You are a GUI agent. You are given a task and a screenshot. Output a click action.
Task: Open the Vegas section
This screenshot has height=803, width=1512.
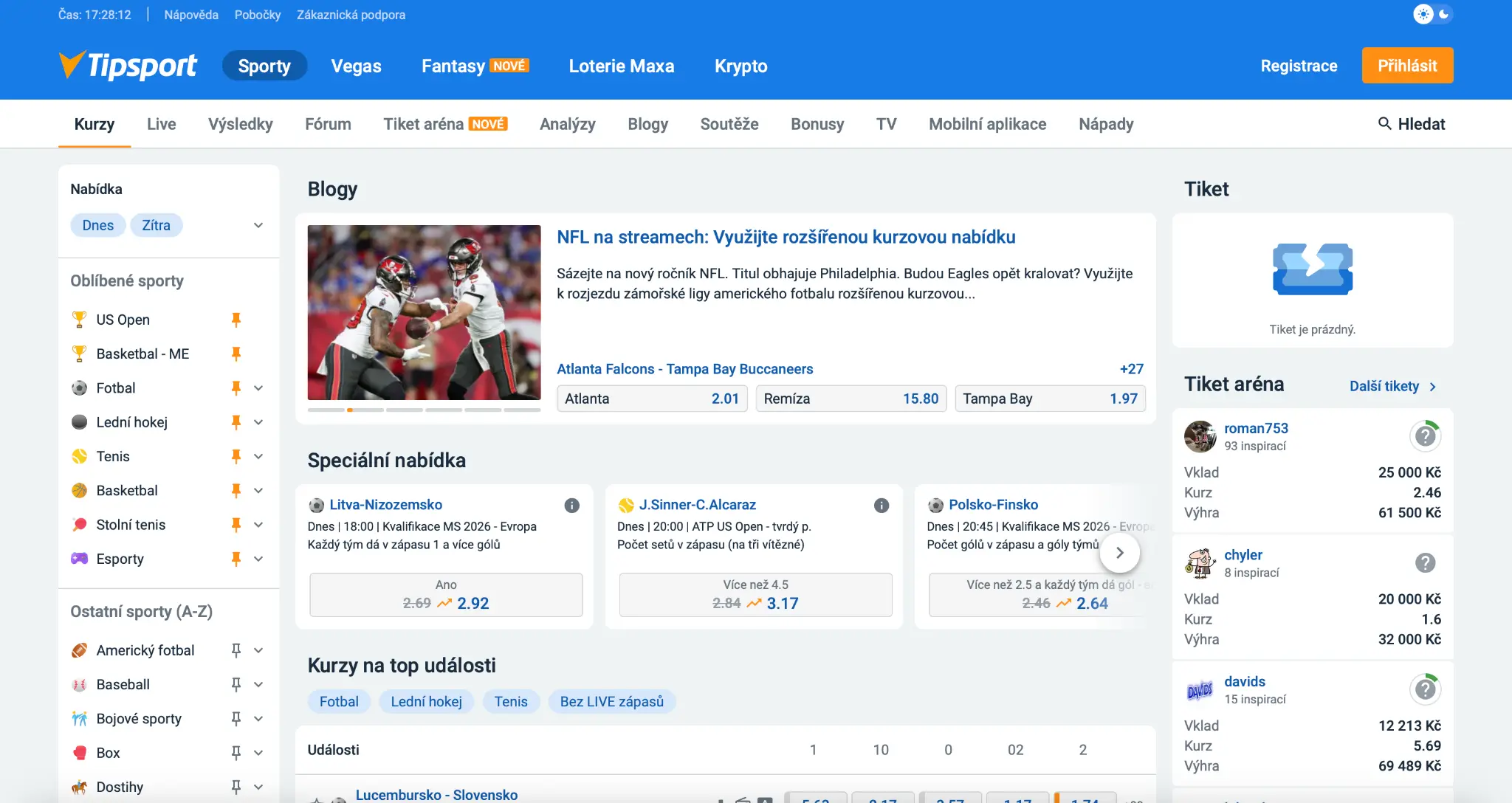356,66
